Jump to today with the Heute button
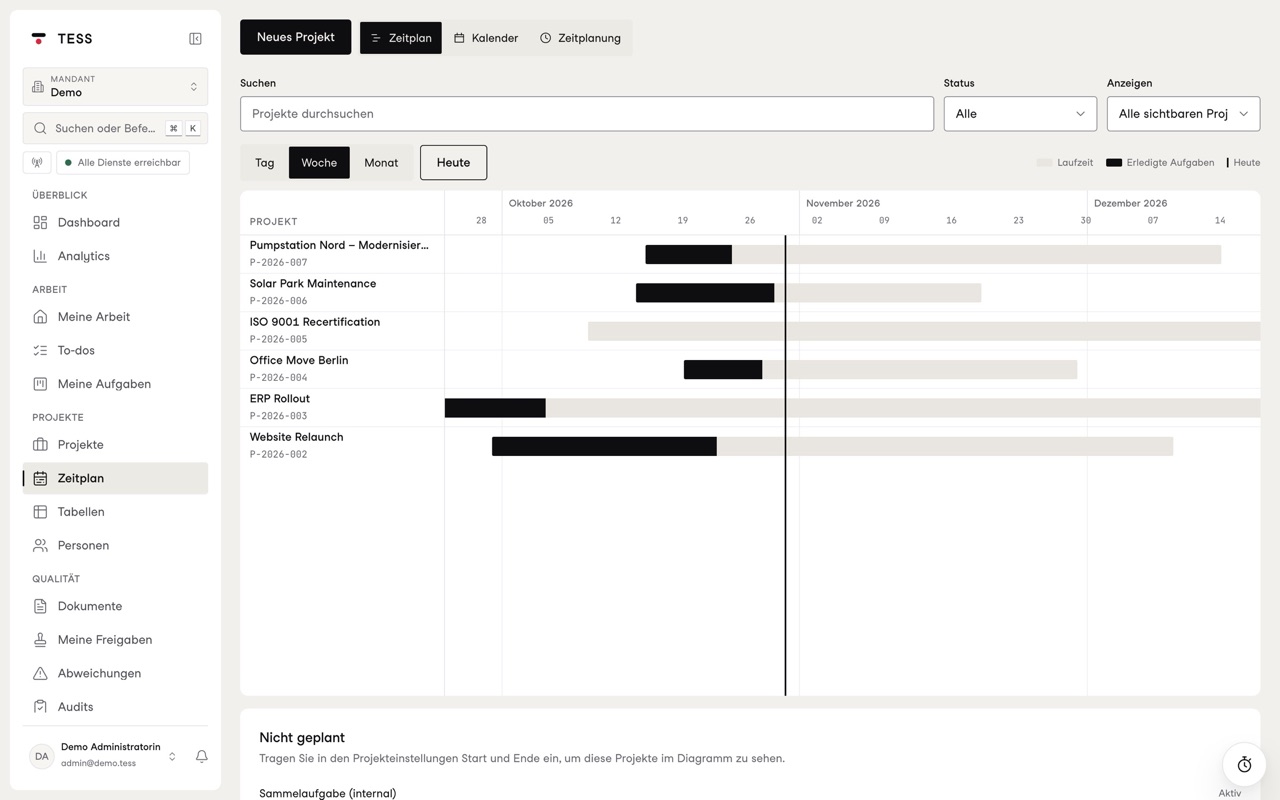 click(453, 162)
